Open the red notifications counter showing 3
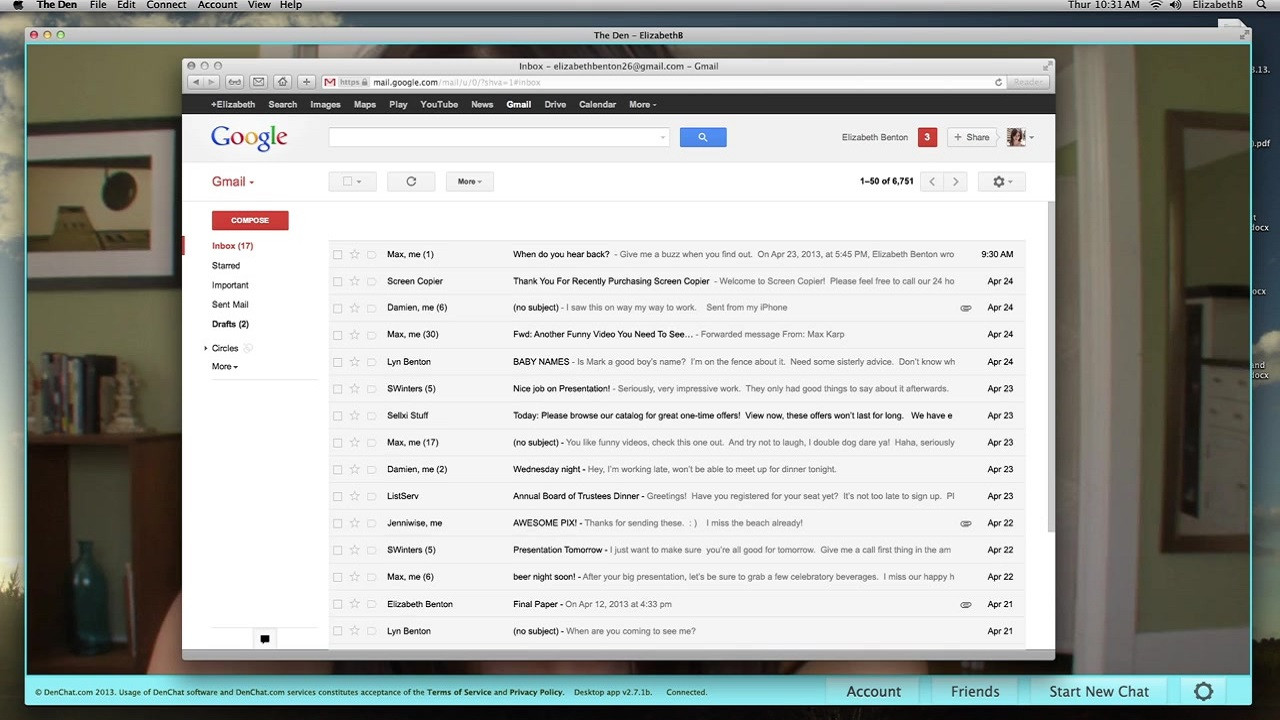1280x720 pixels. point(927,138)
